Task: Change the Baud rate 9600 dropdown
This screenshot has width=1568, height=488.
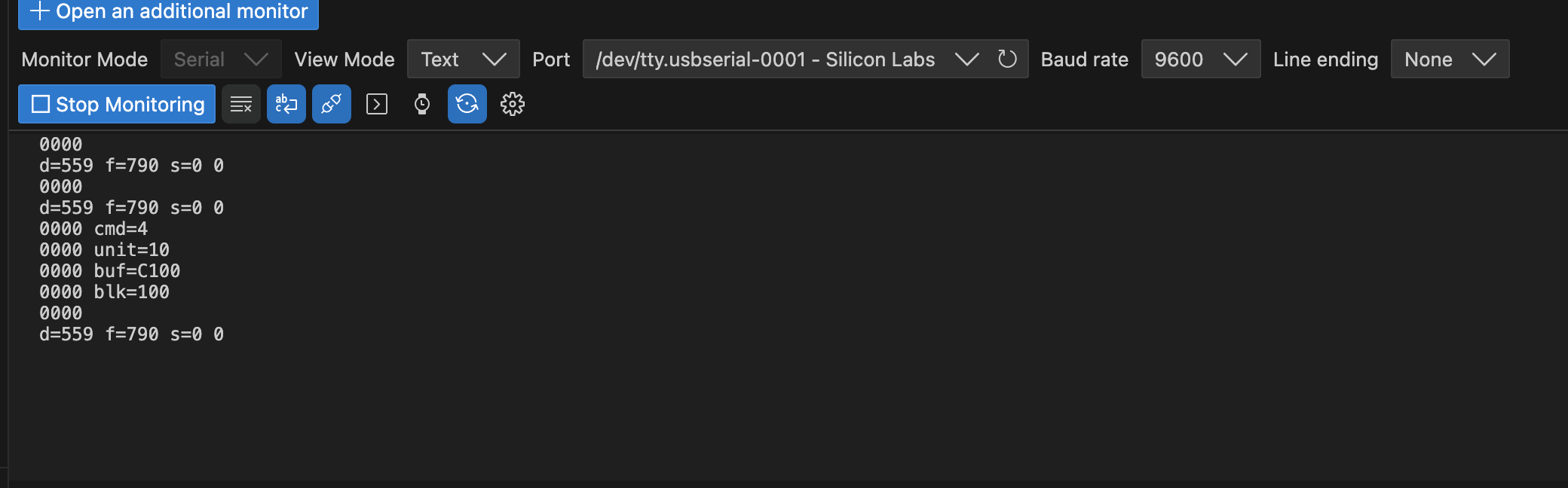Action: (1201, 59)
